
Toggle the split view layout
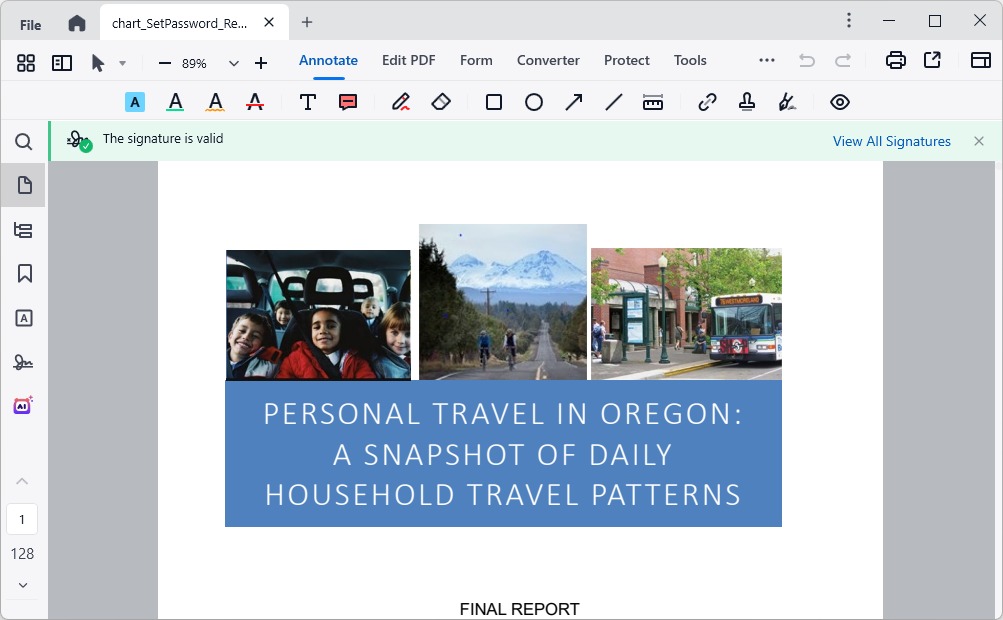click(x=62, y=62)
